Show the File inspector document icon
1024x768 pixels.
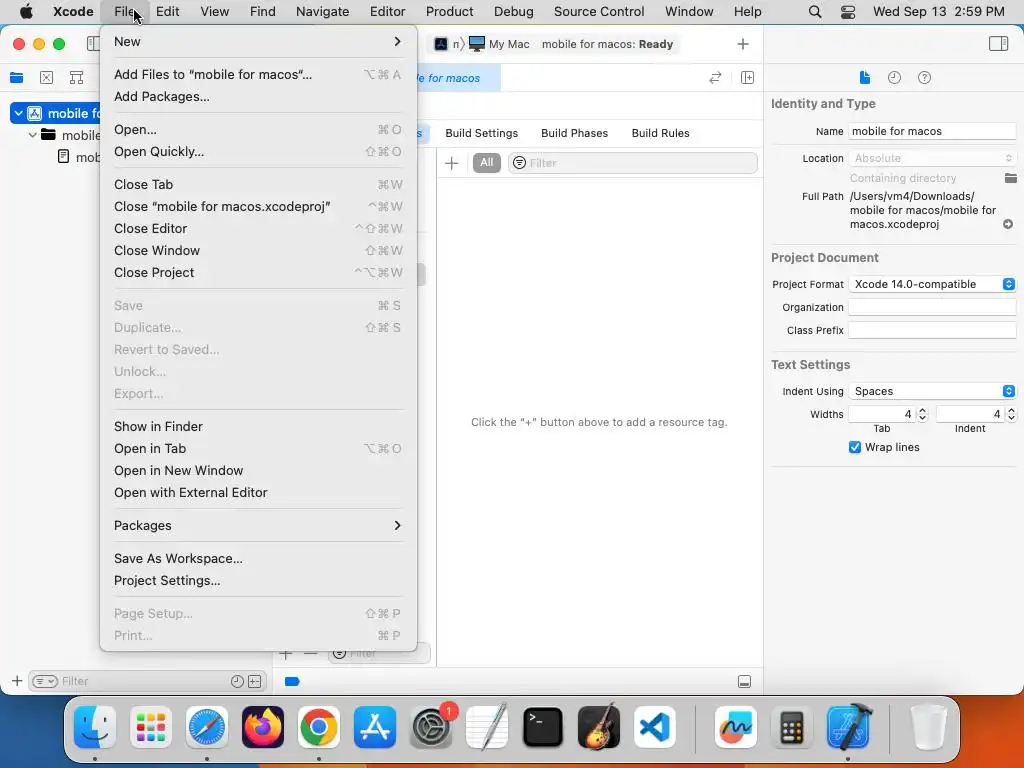pyautogui.click(x=865, y=78)
